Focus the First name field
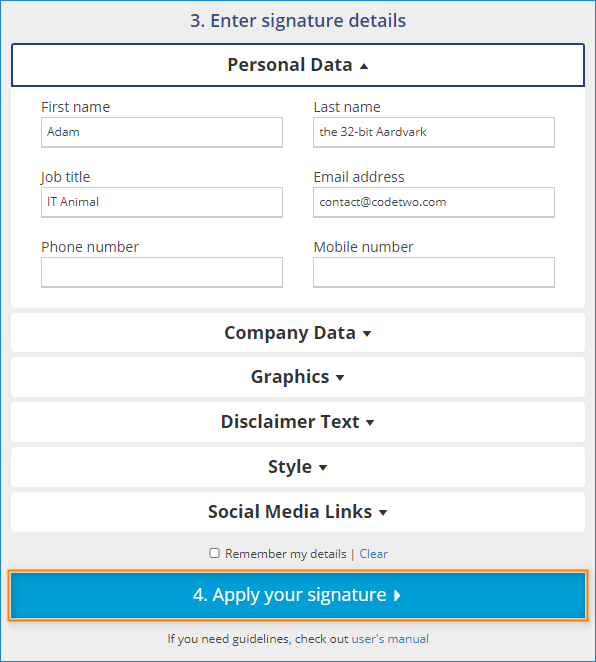 tap(162, 132)
